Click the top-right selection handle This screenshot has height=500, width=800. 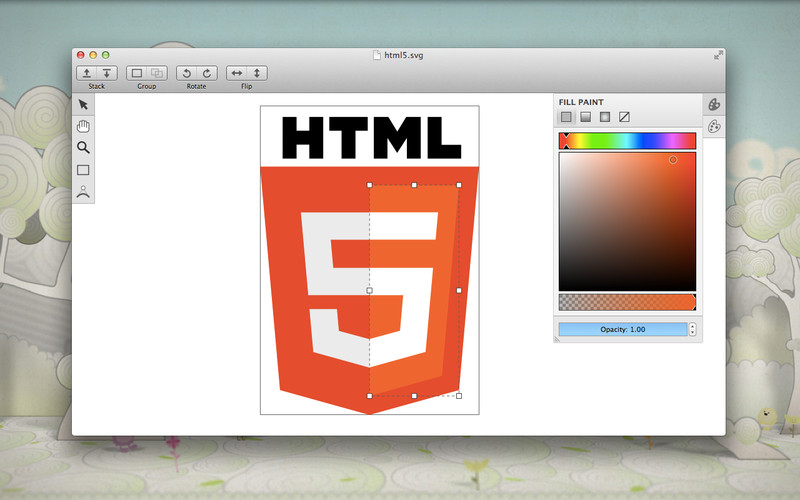point(459,185)
